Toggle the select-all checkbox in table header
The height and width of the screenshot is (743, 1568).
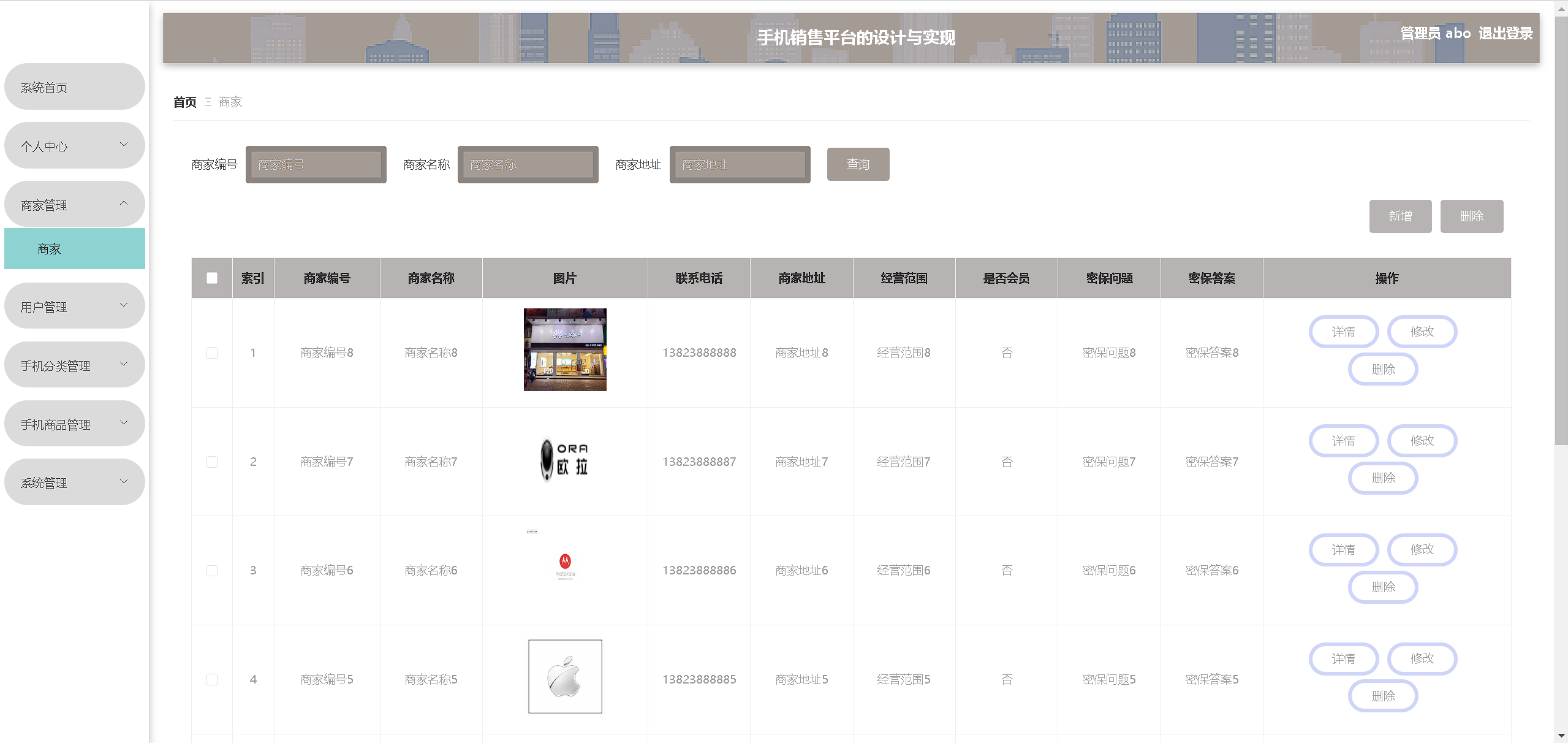(212, 278)
